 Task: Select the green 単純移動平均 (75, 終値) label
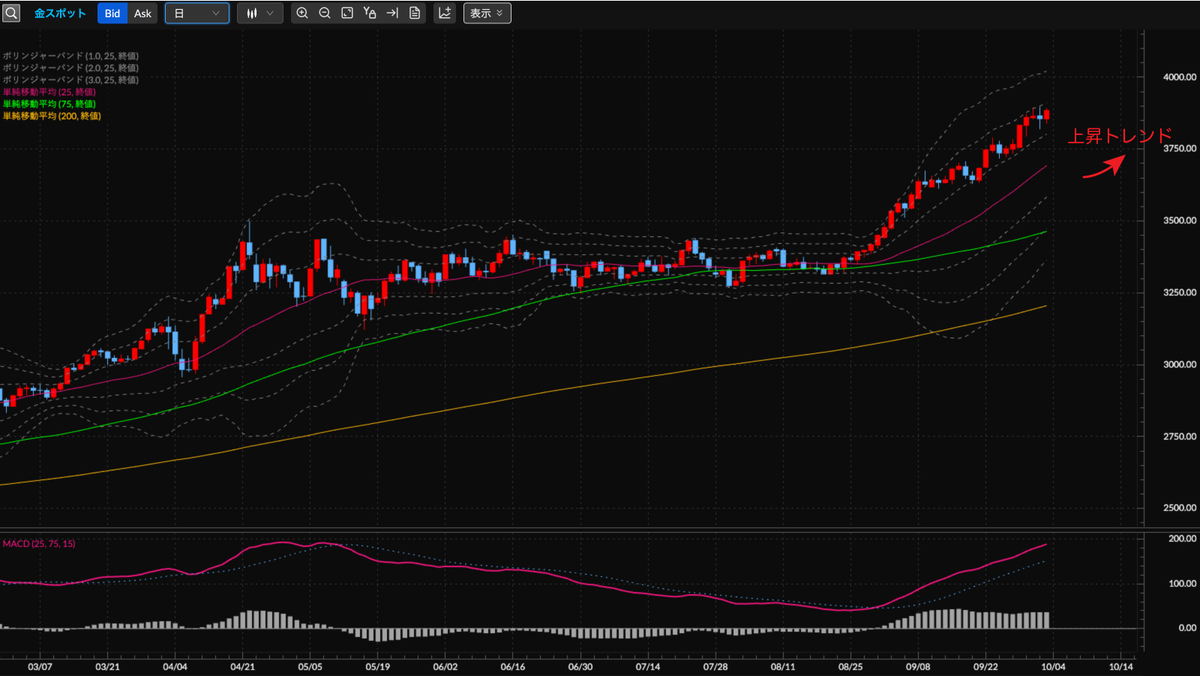click(x=49, y=104)
